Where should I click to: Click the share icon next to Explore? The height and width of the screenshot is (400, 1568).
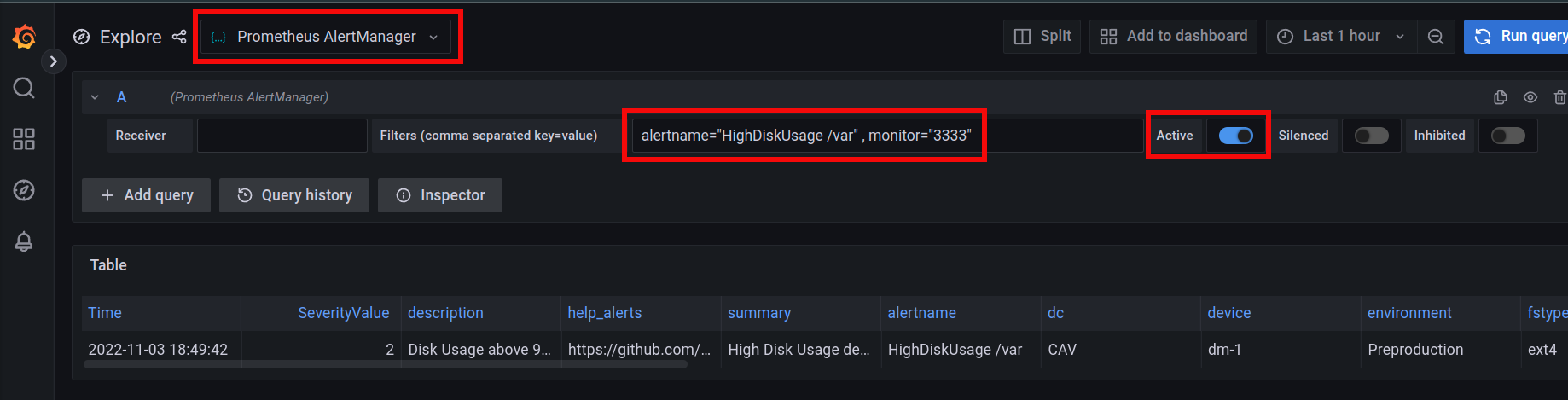click(179, 37)
